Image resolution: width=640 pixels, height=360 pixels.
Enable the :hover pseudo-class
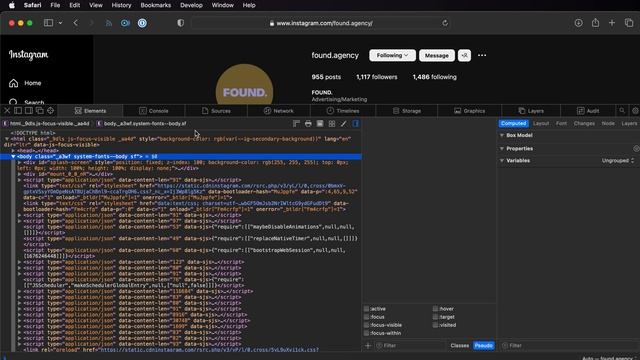[x=435, y=309]
